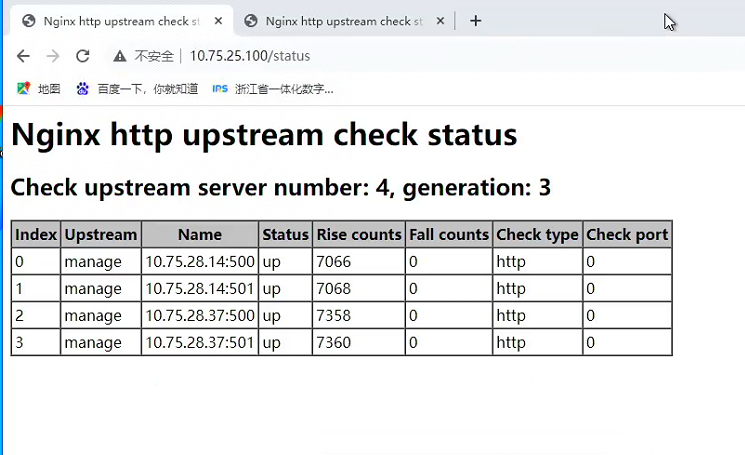
Task: Click rise count value 7358
Action: tap(334, 315)
